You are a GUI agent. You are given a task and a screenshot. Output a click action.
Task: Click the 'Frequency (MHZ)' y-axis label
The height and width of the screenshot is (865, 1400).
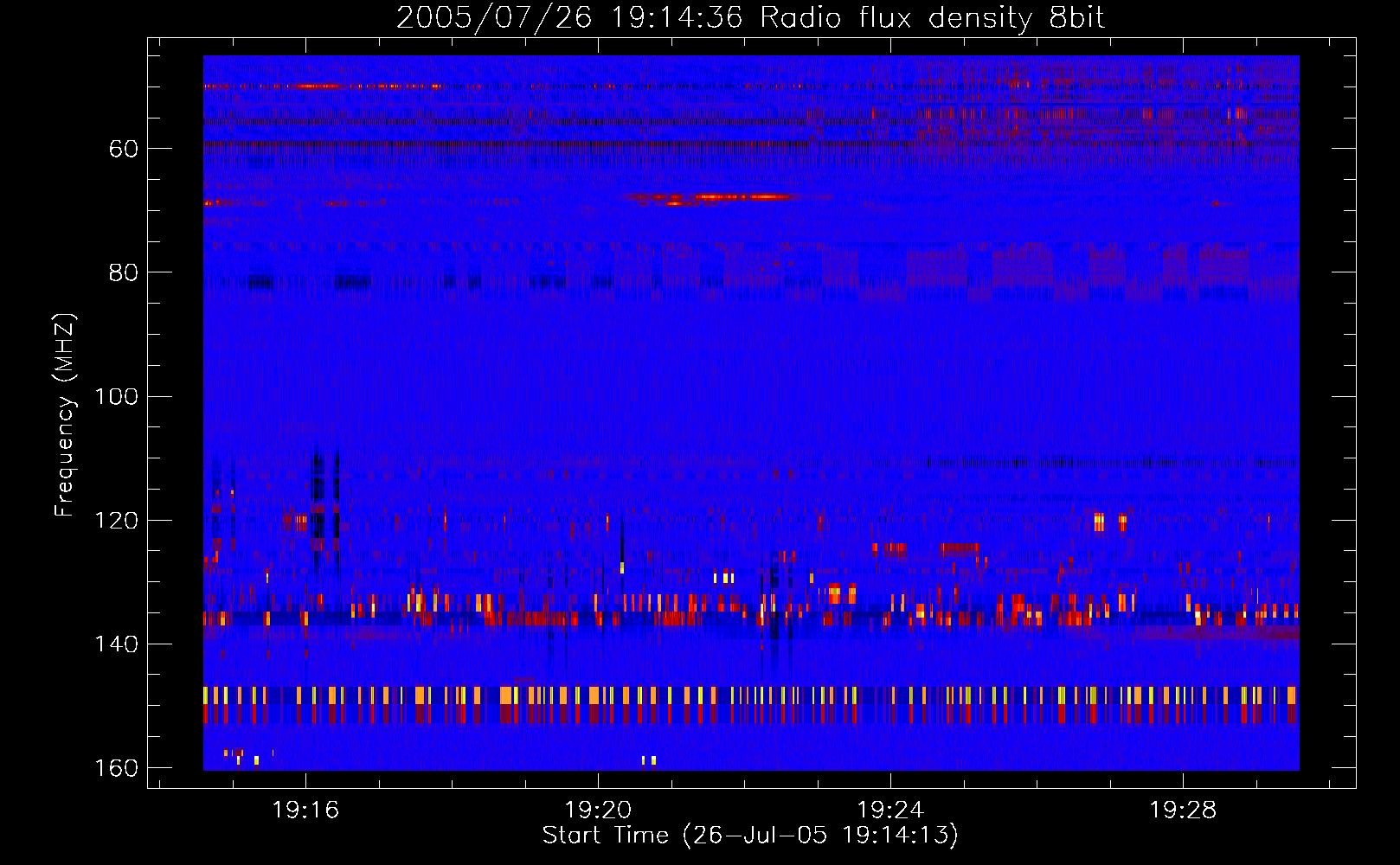click(x=65, y=415)
